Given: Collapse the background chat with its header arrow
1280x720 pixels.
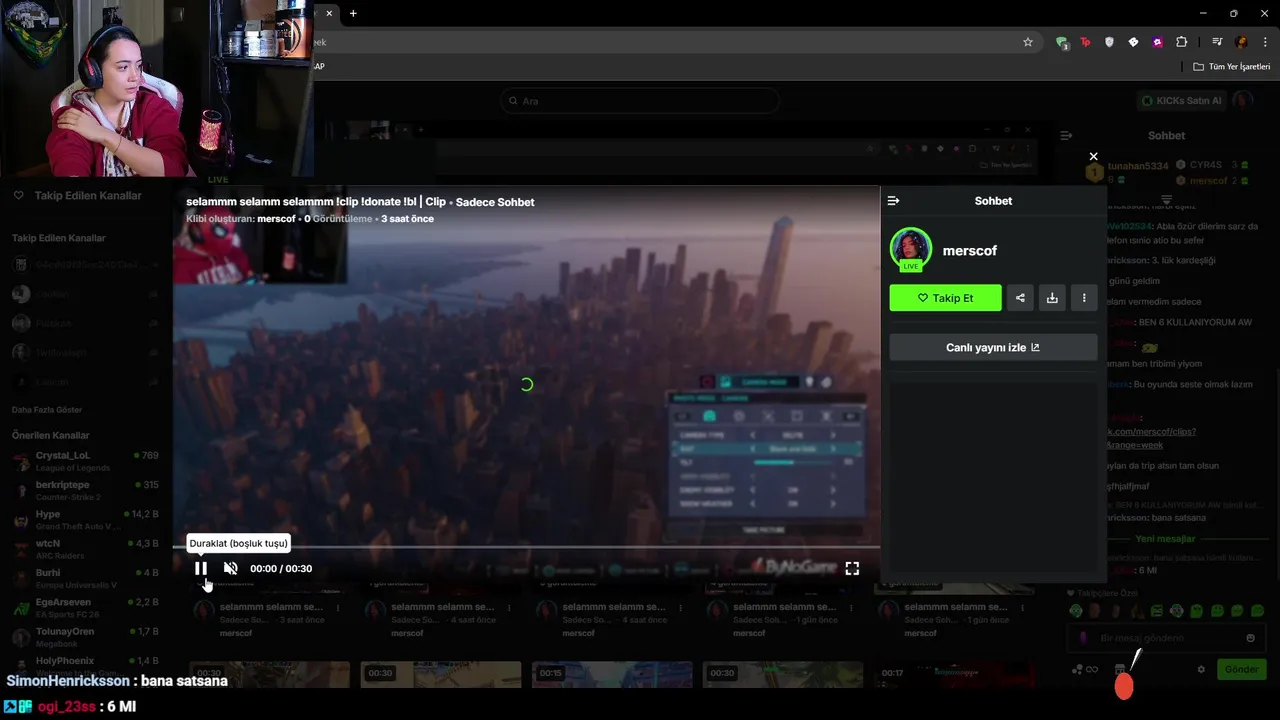Looking at the screenshot, I should (x=1066, y=135).
